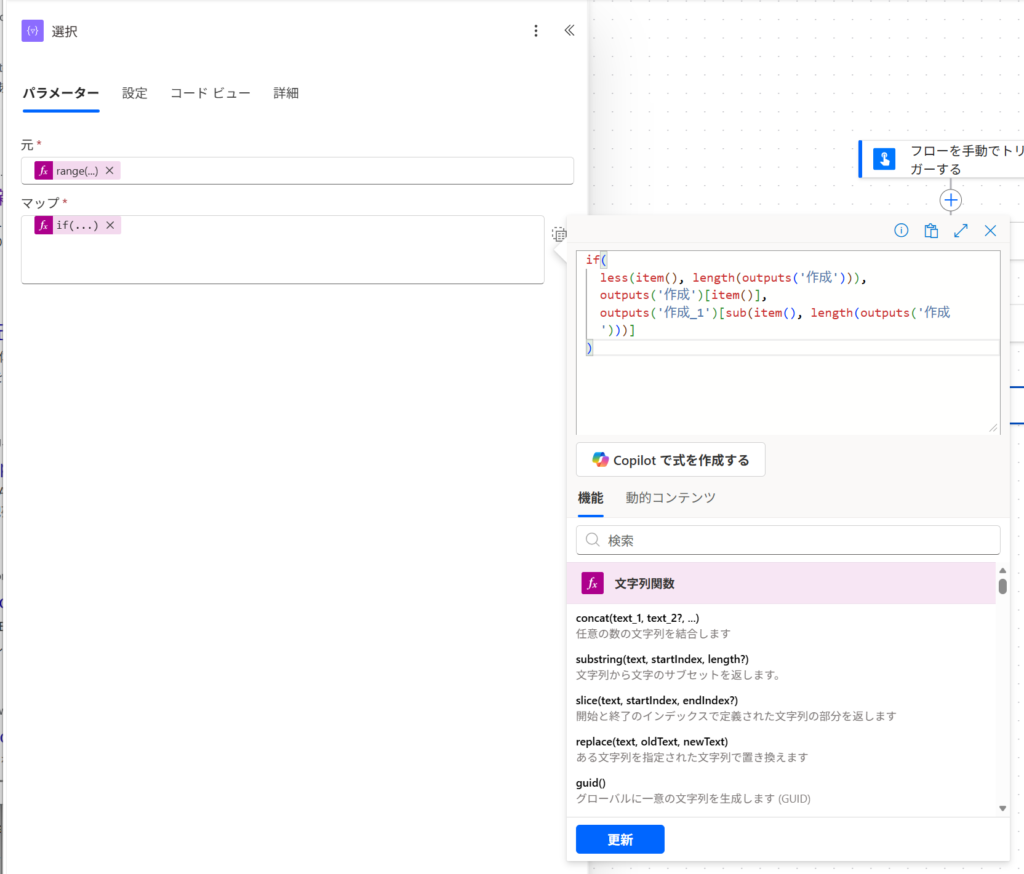Switch to 動的コンテンツ tab

click(x=670, y=497)
